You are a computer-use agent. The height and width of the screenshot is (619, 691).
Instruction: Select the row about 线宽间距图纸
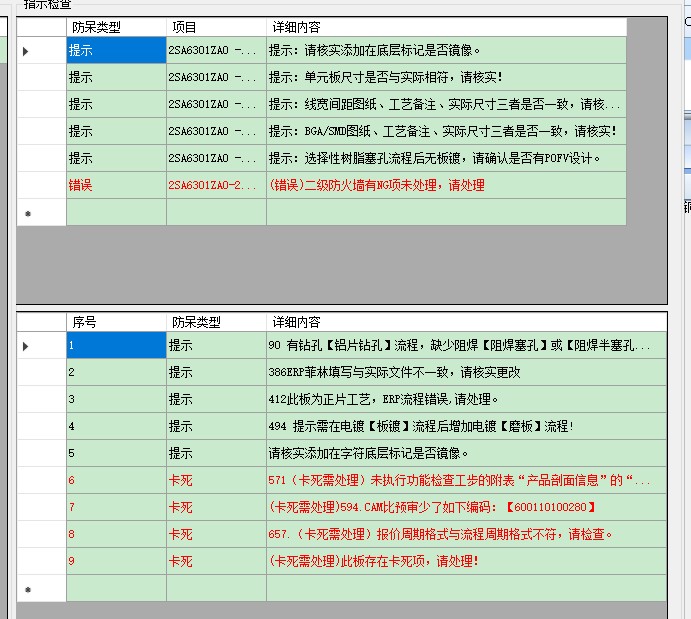446,104
